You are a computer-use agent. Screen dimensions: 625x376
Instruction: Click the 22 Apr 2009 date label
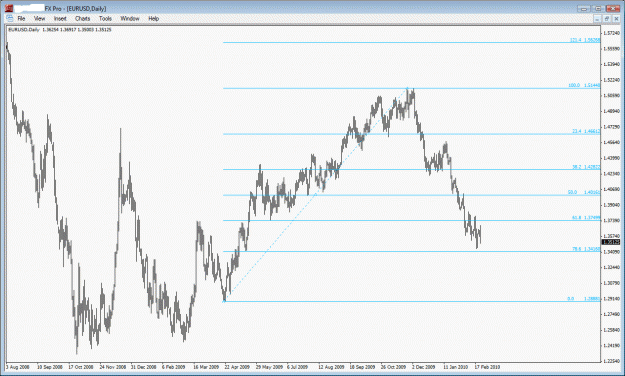[x=237, y=367]
